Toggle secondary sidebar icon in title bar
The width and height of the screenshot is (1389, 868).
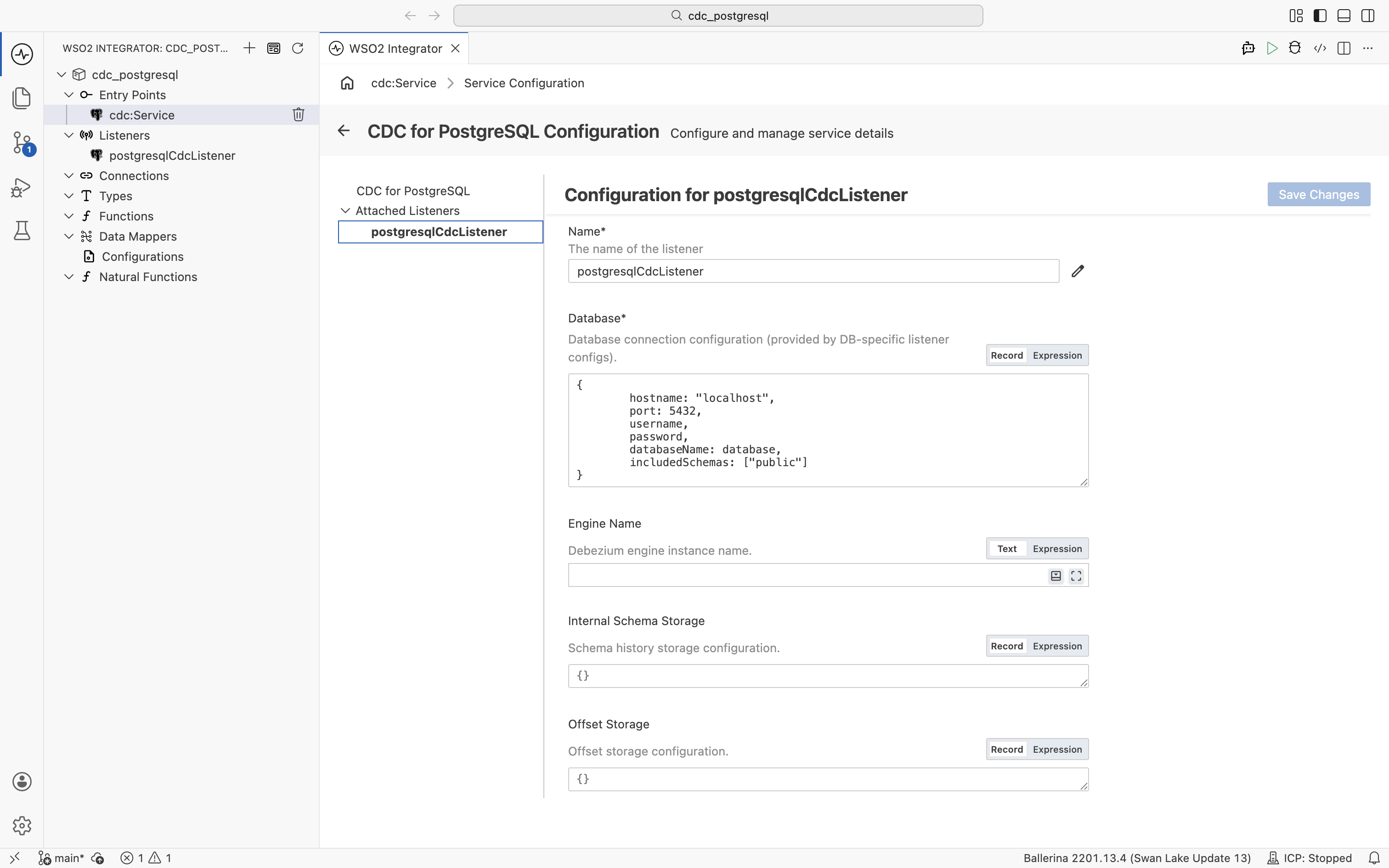[1368, 16]
